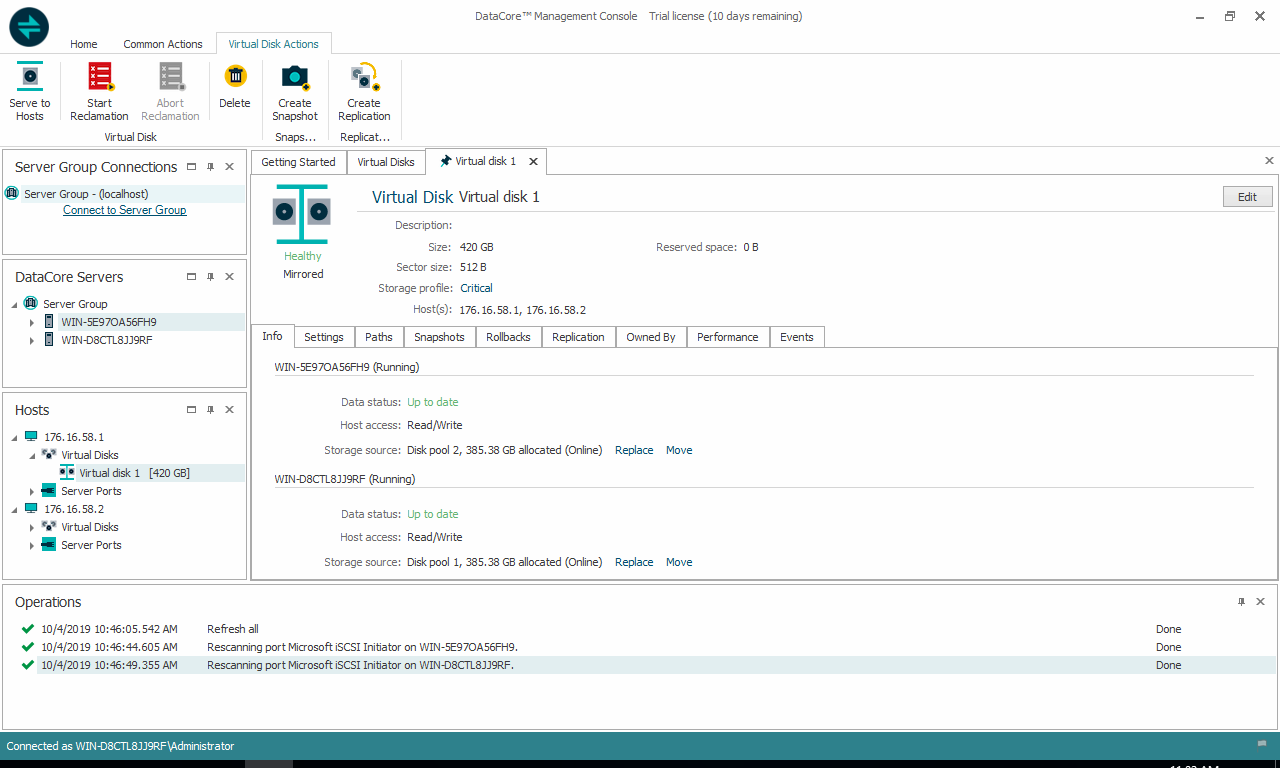
Task: Click the large mirrored virtual disk icon
Action: click(x=302, y=213)
